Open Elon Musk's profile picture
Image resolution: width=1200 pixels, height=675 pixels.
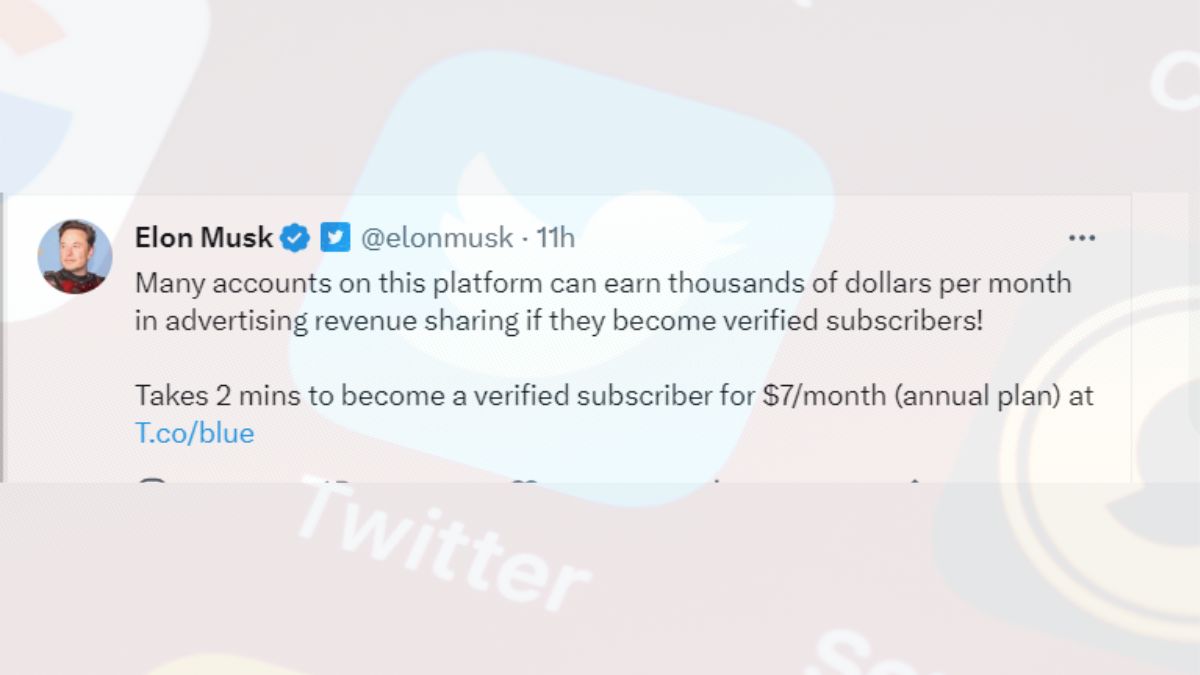click(75, 256)
